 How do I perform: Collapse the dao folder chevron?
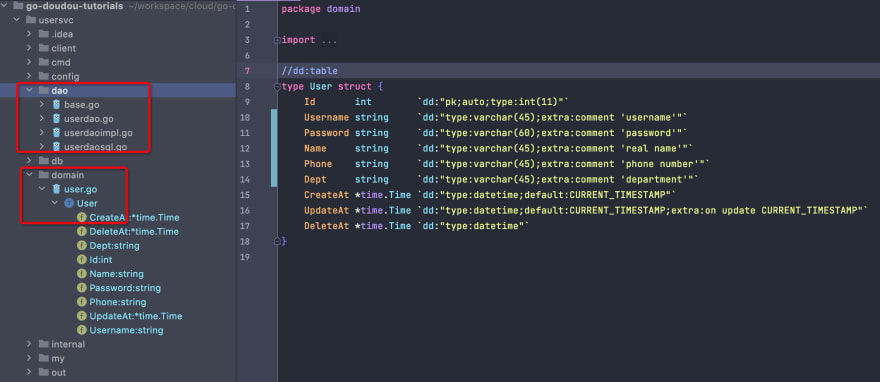pyautogui.click(x=29, y=90)
